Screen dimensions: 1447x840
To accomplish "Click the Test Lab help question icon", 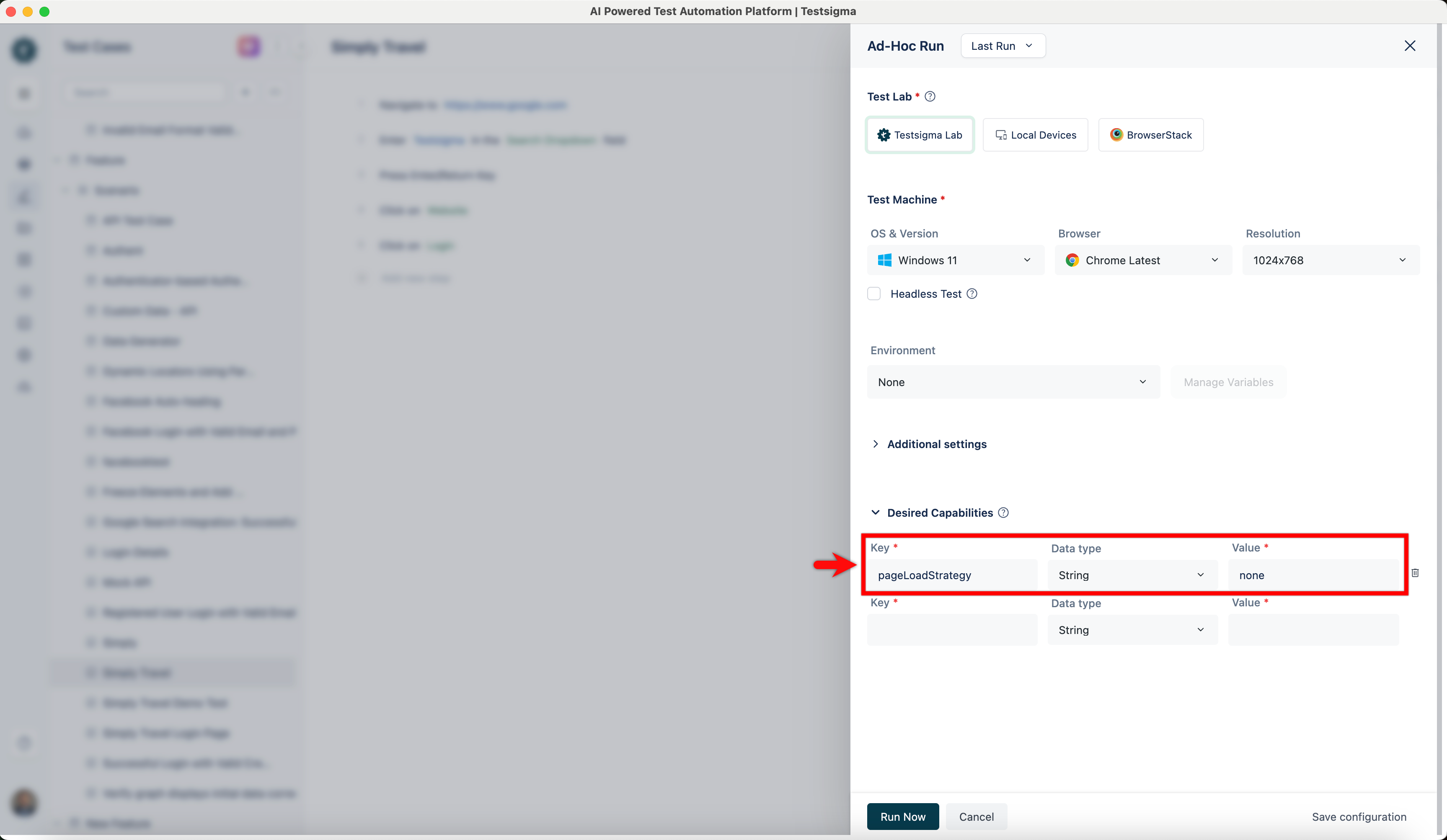I will pos(930,96).
